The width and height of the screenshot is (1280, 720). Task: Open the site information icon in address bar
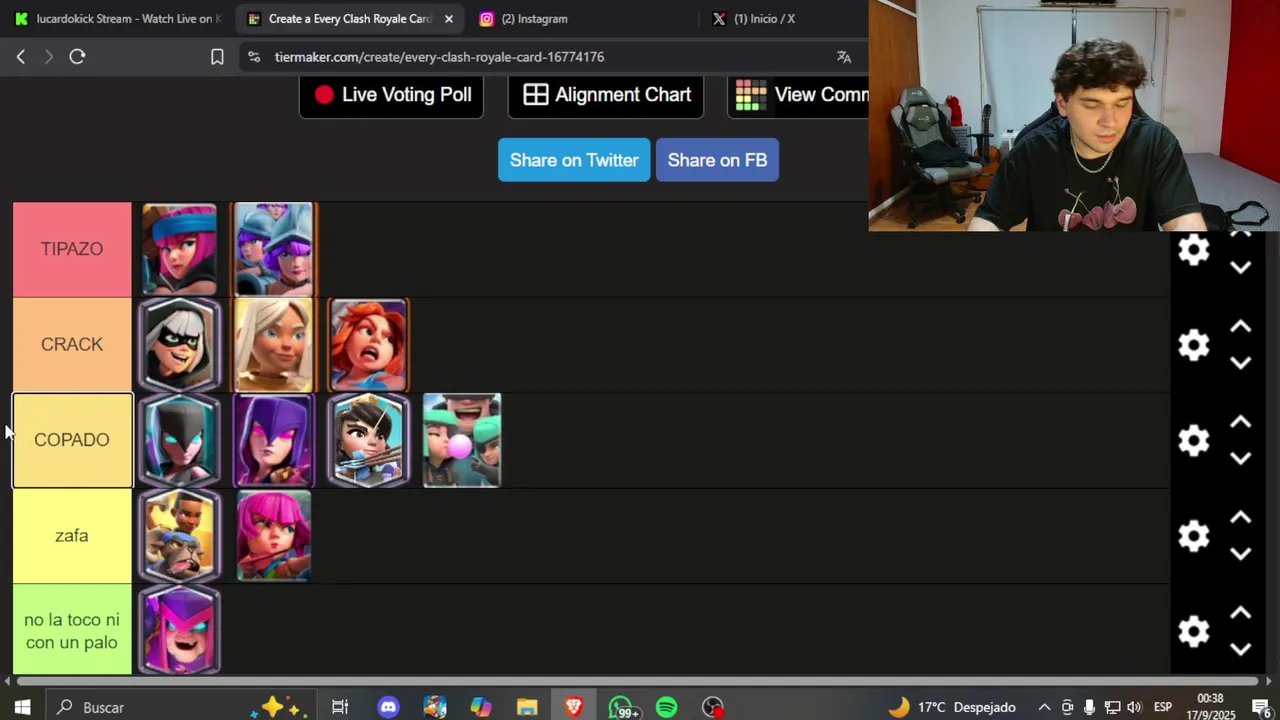254,57
